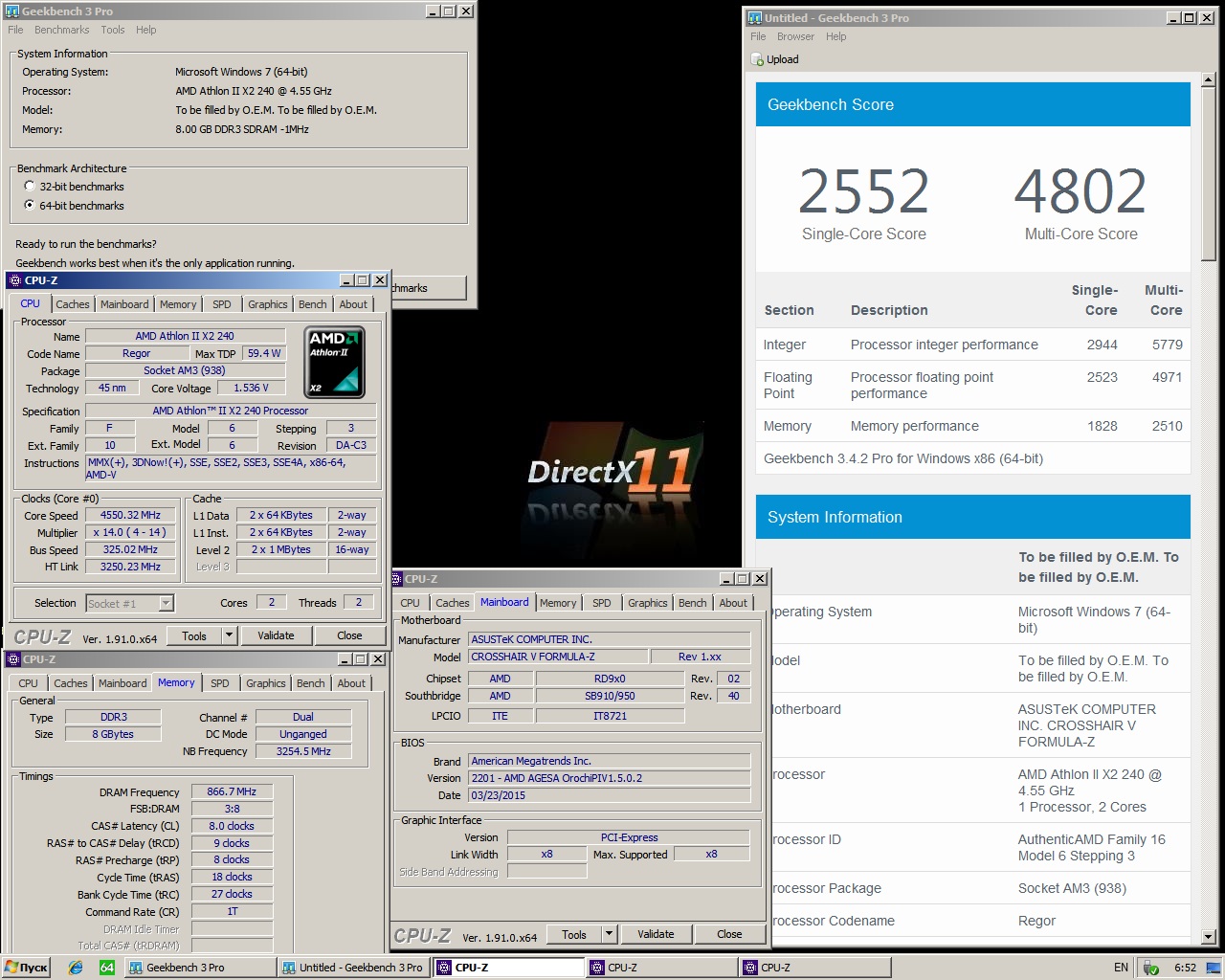This screenshot has height=980, width=1225.
Task: Click CPU-Z Mainboard window title icon
Action: (397, 579)
